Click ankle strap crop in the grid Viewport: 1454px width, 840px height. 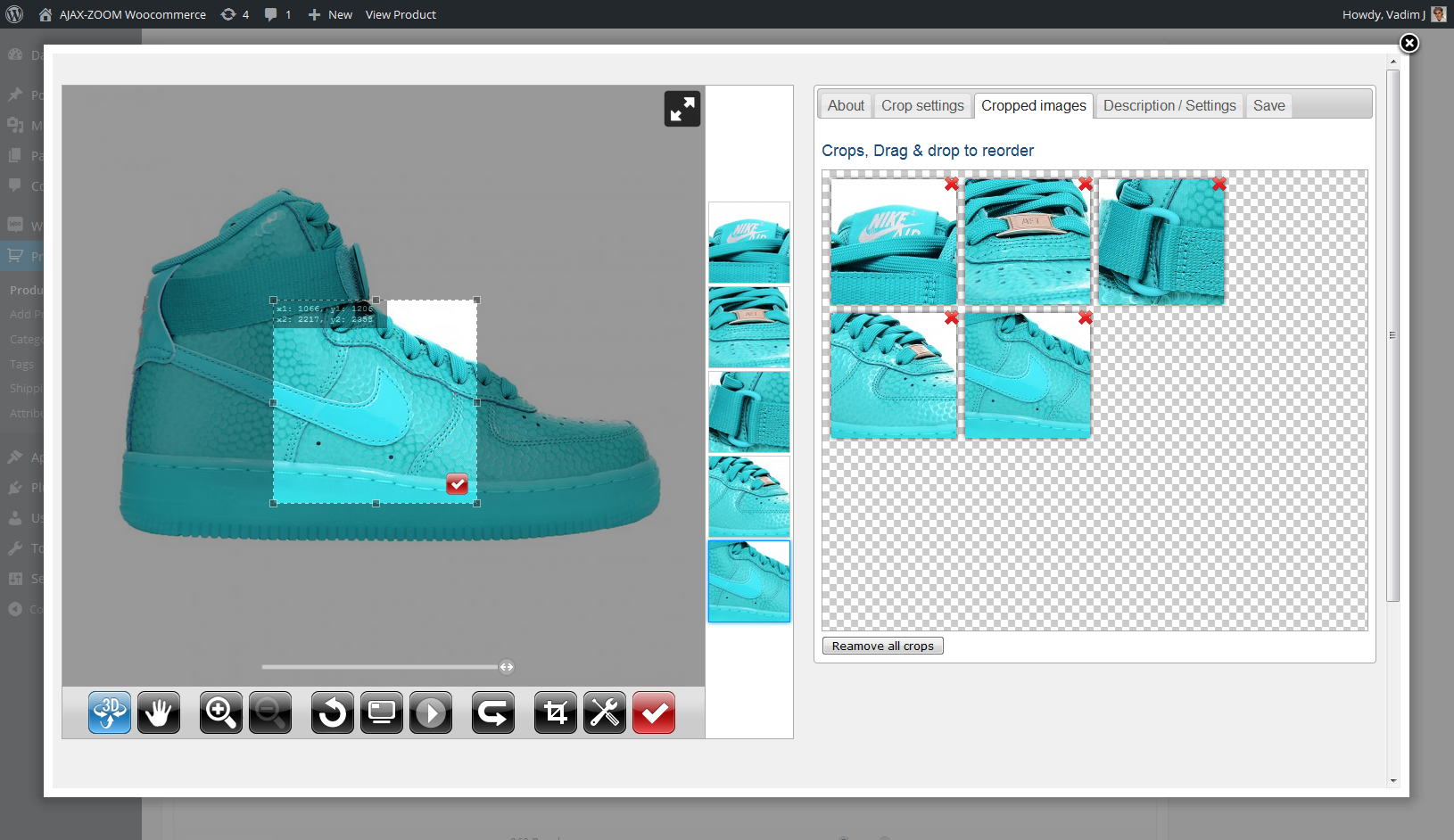coord(1161,242)
